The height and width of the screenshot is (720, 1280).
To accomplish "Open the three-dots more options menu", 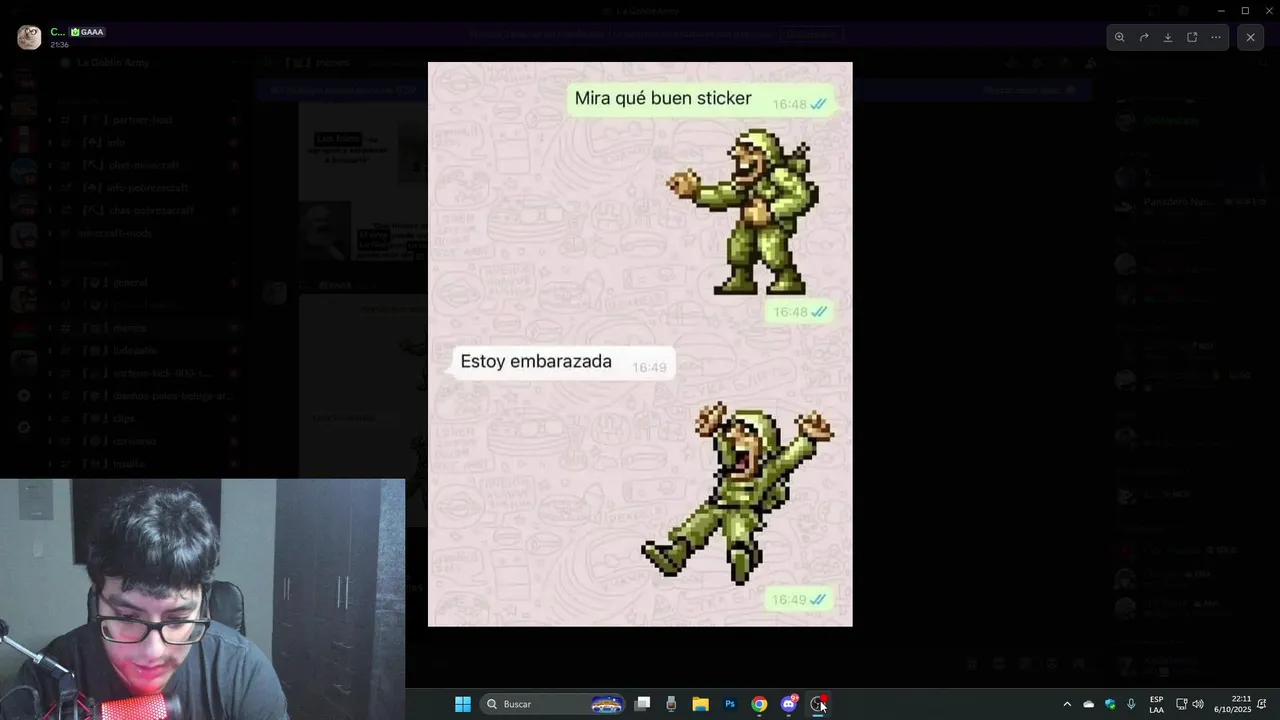I will [1216, 37].
